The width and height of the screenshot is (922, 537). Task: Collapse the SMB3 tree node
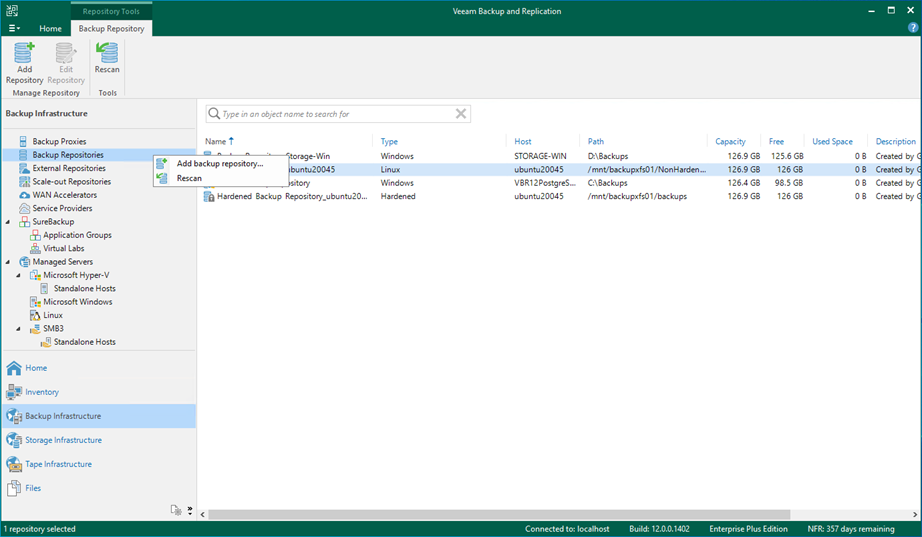[x=18, y=328]
